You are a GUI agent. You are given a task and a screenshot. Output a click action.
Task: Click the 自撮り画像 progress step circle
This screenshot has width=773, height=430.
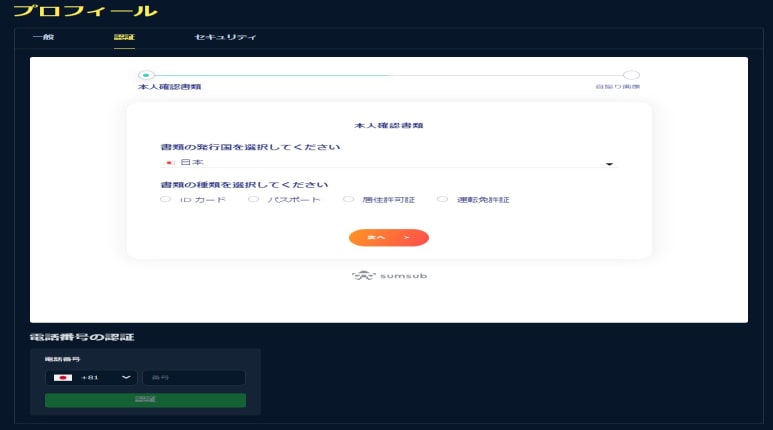[631, 75]
